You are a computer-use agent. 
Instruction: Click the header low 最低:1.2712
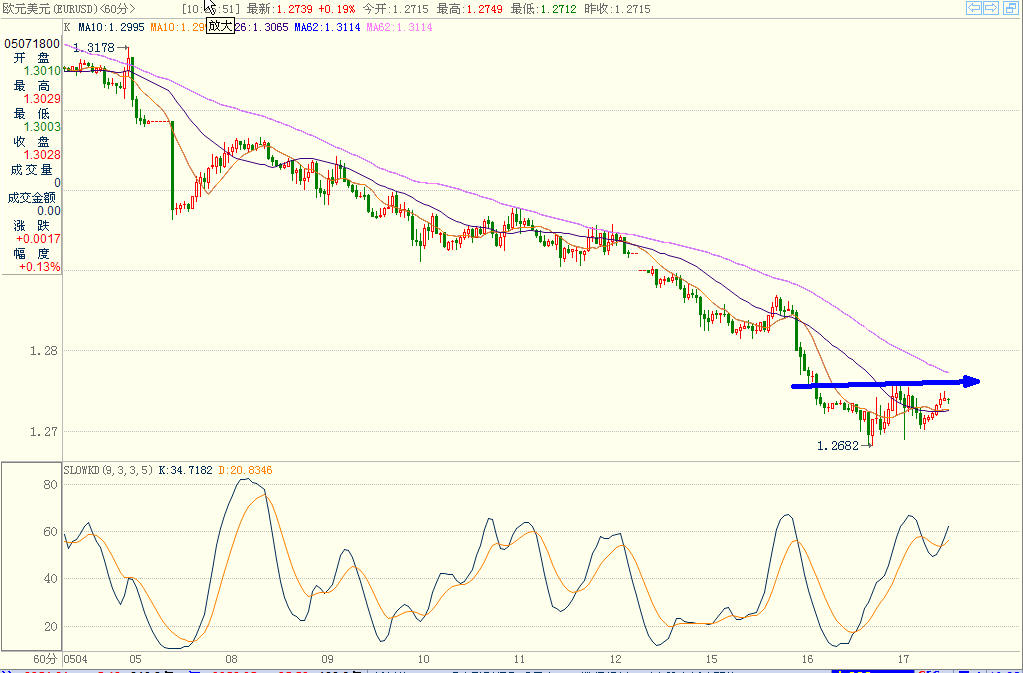(x=543, y=9)
